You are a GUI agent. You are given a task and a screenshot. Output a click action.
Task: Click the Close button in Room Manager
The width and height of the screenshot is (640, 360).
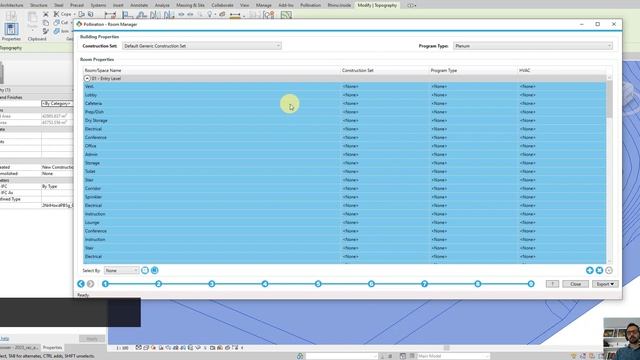point(576,284)
